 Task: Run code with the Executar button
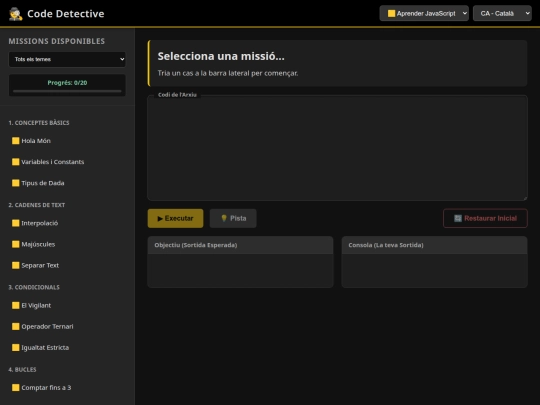point(175,218)
